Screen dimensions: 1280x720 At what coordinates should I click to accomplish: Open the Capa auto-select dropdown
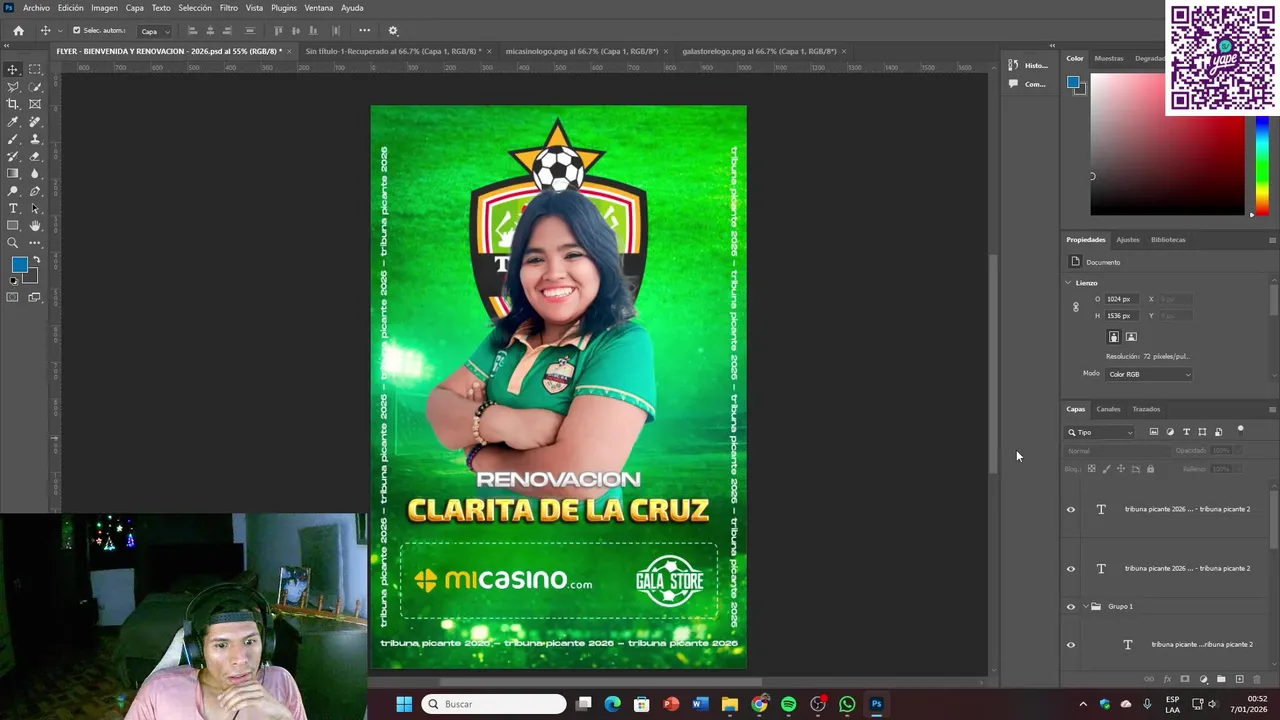[x=153, y=31]
